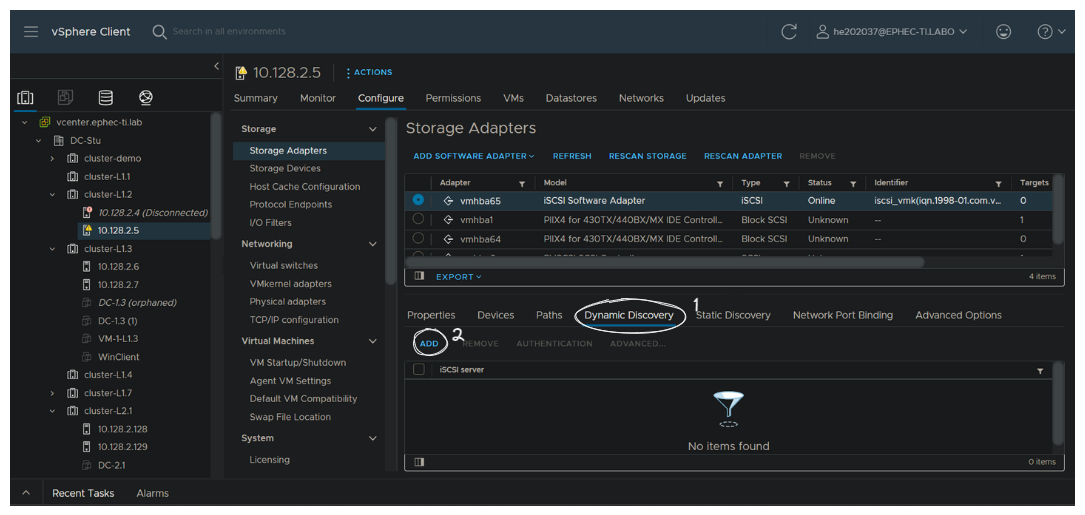Click the column chooser icon in iSCSI server grid
The image size is (1085, 515).
pyautogui.click(x=419, y=462)
